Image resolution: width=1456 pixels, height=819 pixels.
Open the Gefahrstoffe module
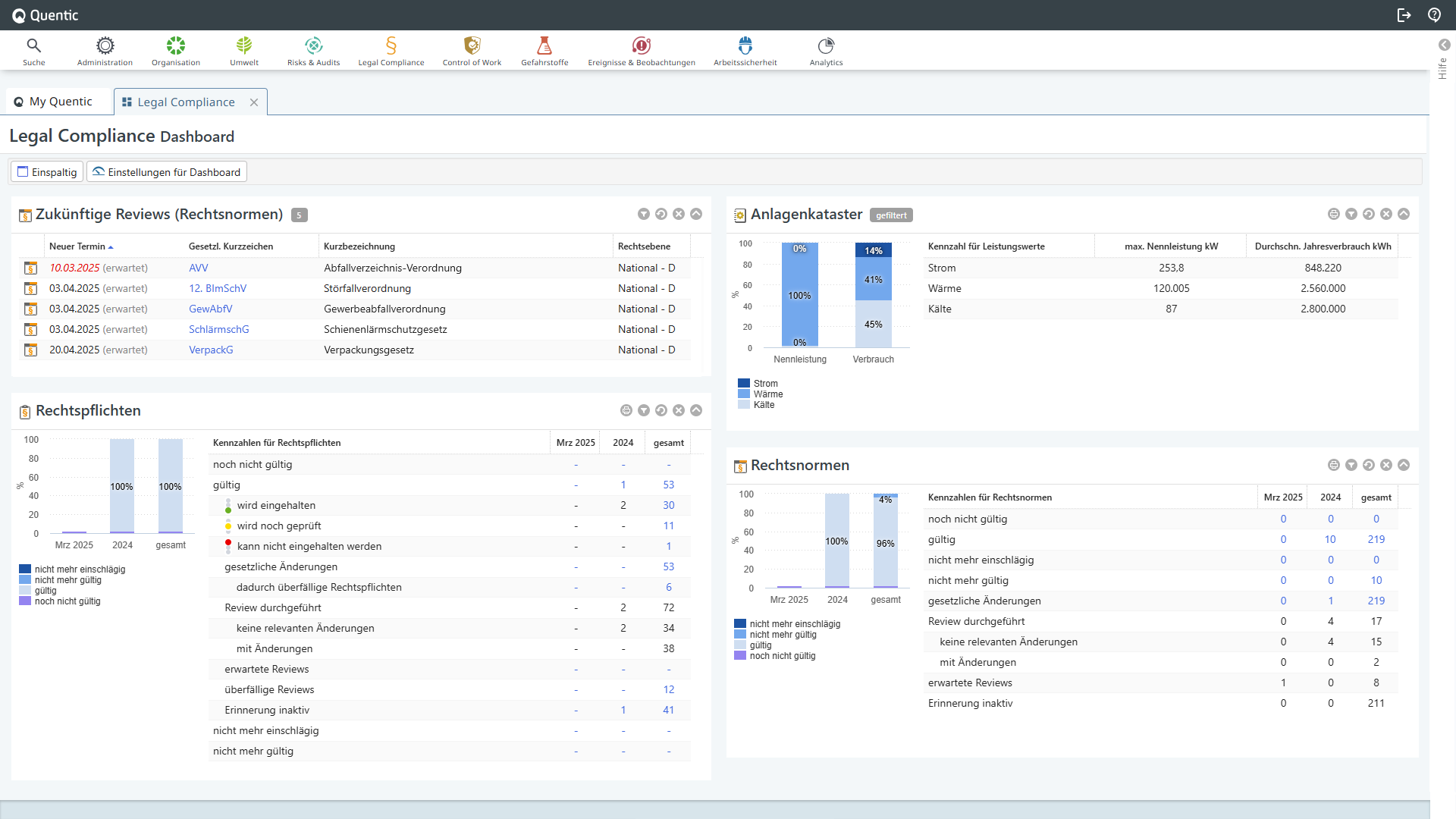pos(544,51)
